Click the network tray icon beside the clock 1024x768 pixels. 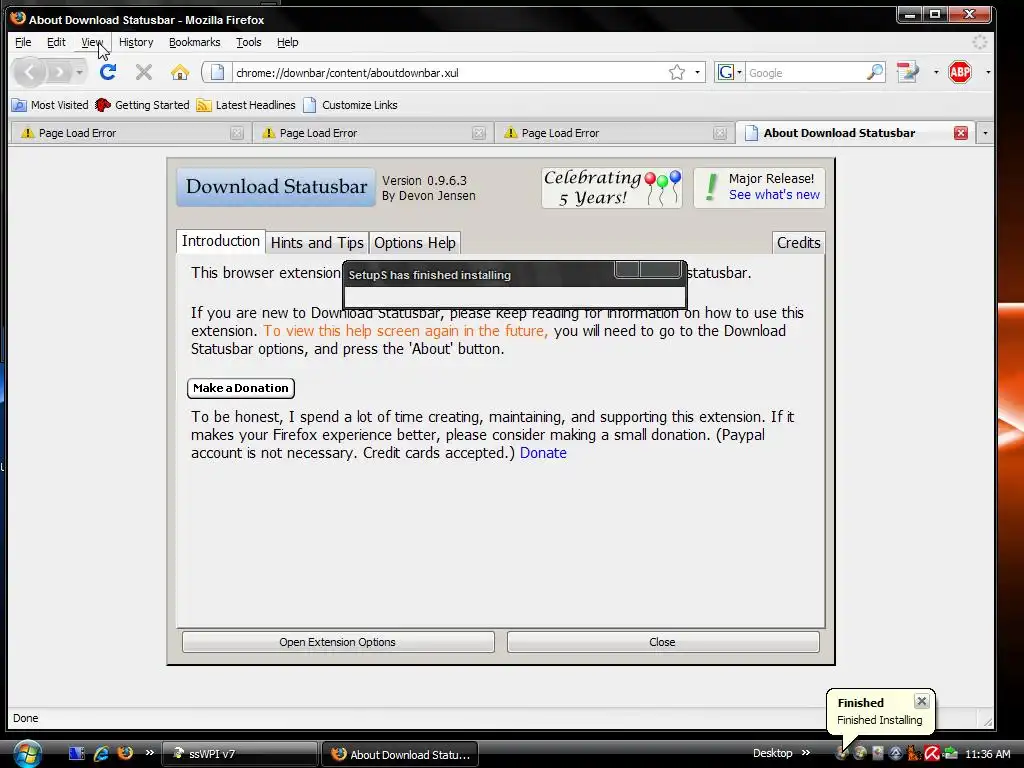click(950, 754)
